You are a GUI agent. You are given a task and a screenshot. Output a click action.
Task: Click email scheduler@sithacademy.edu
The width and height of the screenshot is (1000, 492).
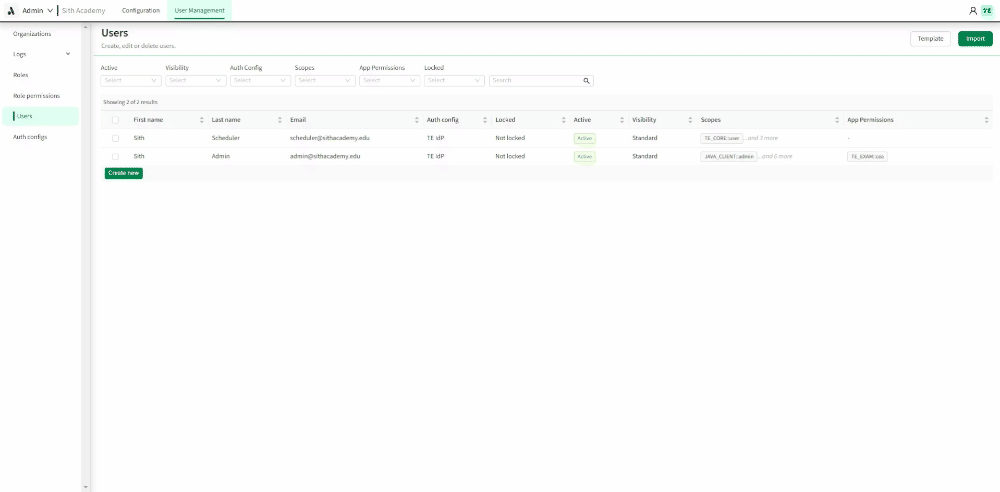pyautogui.click(x=330, y=138)
